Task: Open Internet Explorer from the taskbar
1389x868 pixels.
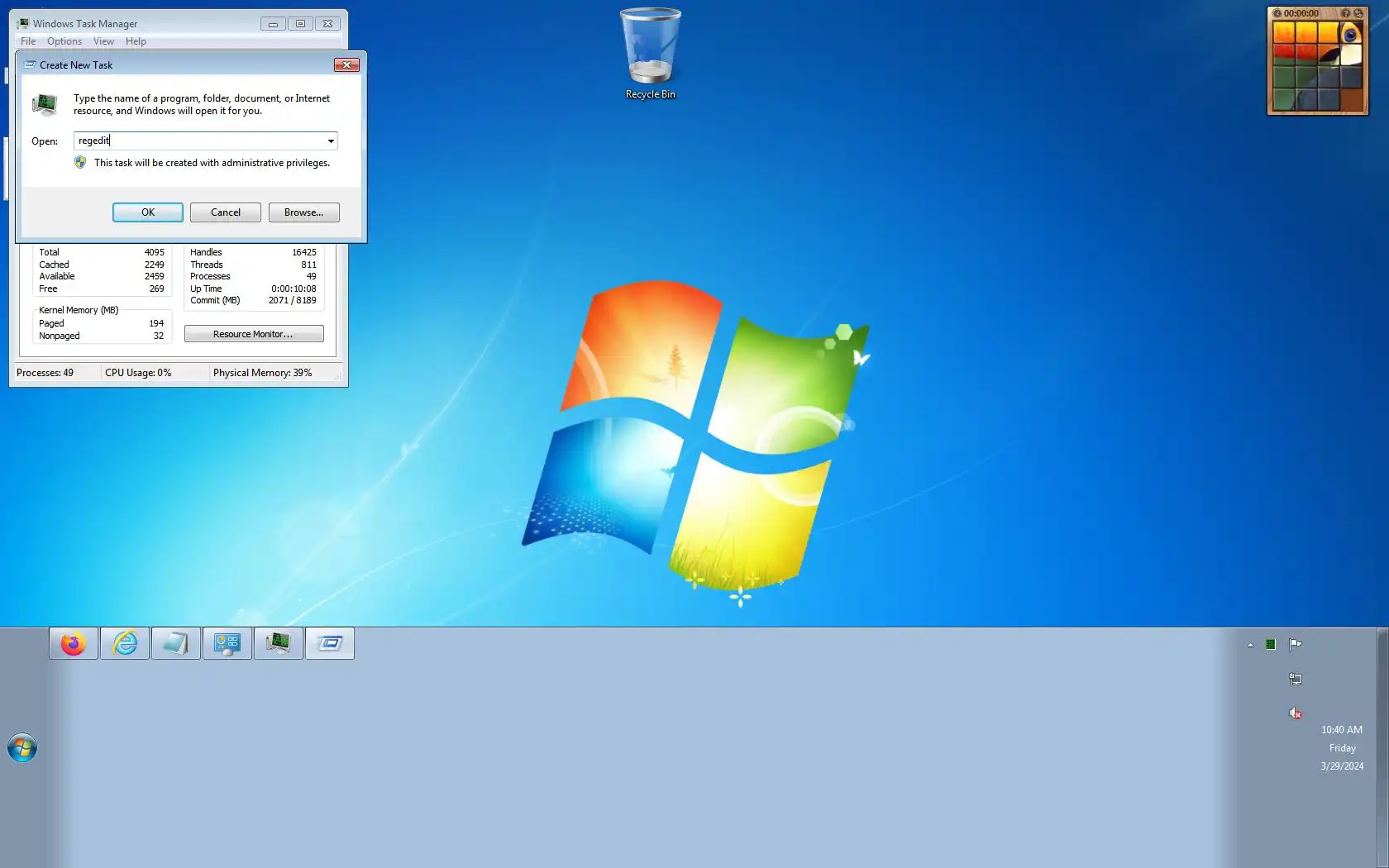Action: (125, 643)
